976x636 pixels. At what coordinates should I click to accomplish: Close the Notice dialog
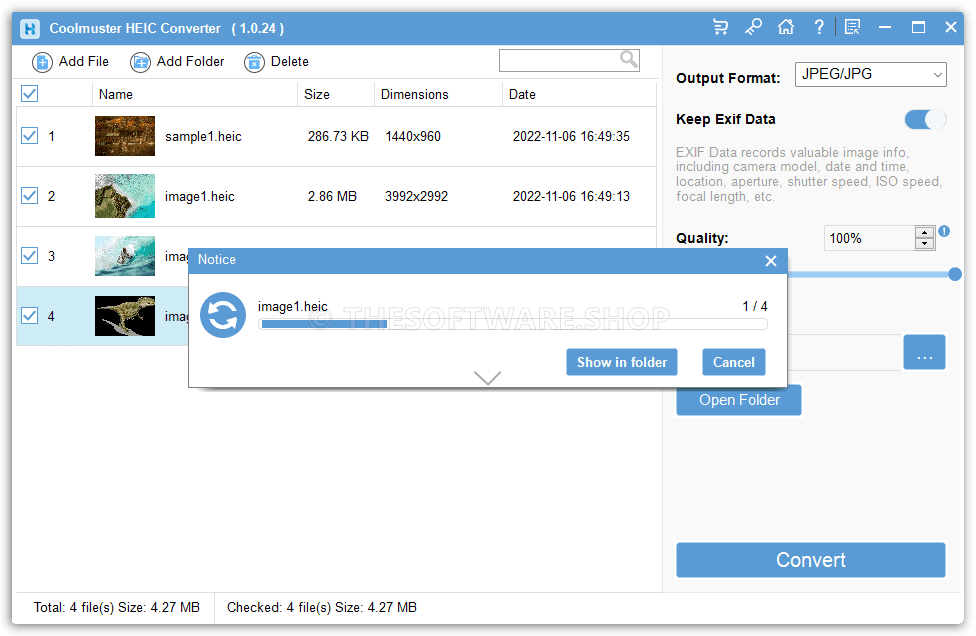pyautogui.click(x=771, y=261)
